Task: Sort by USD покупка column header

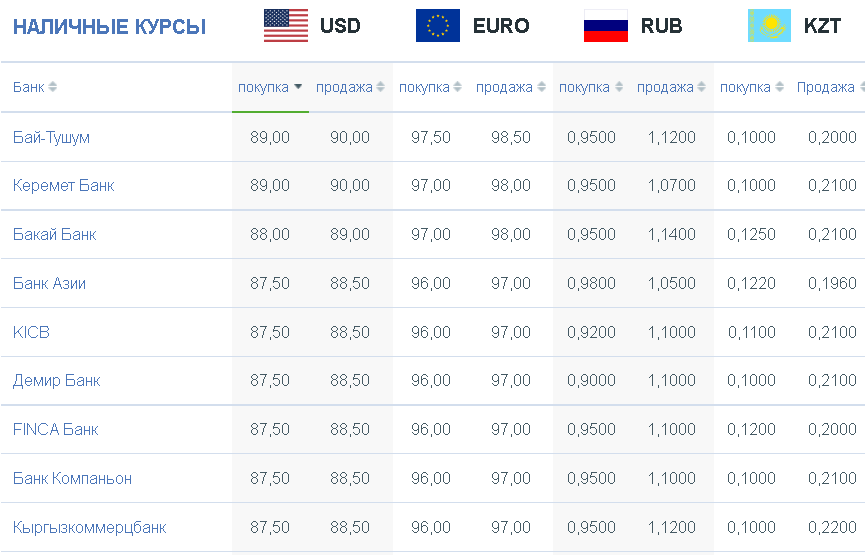Action: point(270,87)
